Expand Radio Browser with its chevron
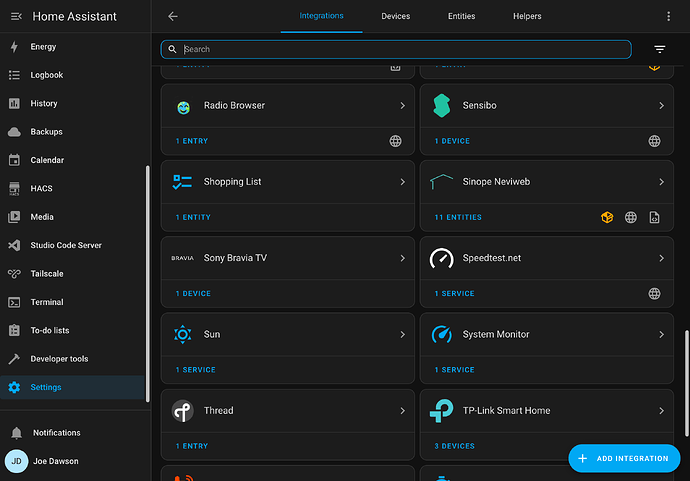This screenshot has width=690, height=481. 402,106
